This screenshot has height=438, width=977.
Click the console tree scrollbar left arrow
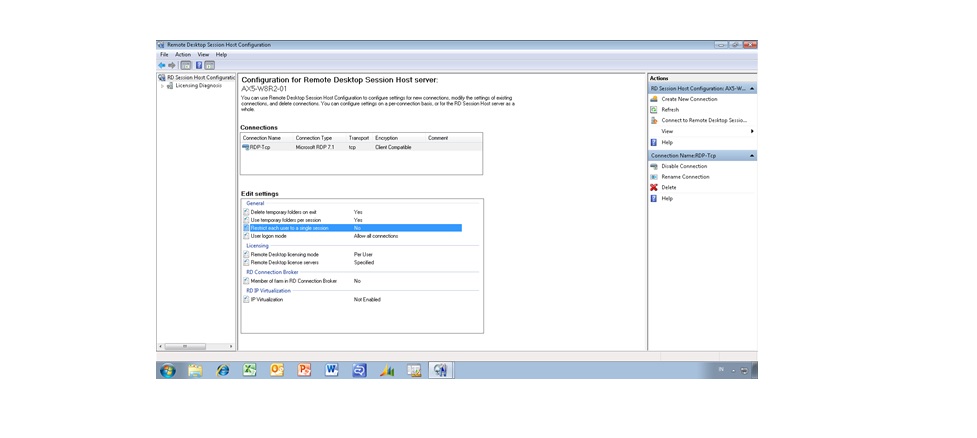click(x=160, y=346)
